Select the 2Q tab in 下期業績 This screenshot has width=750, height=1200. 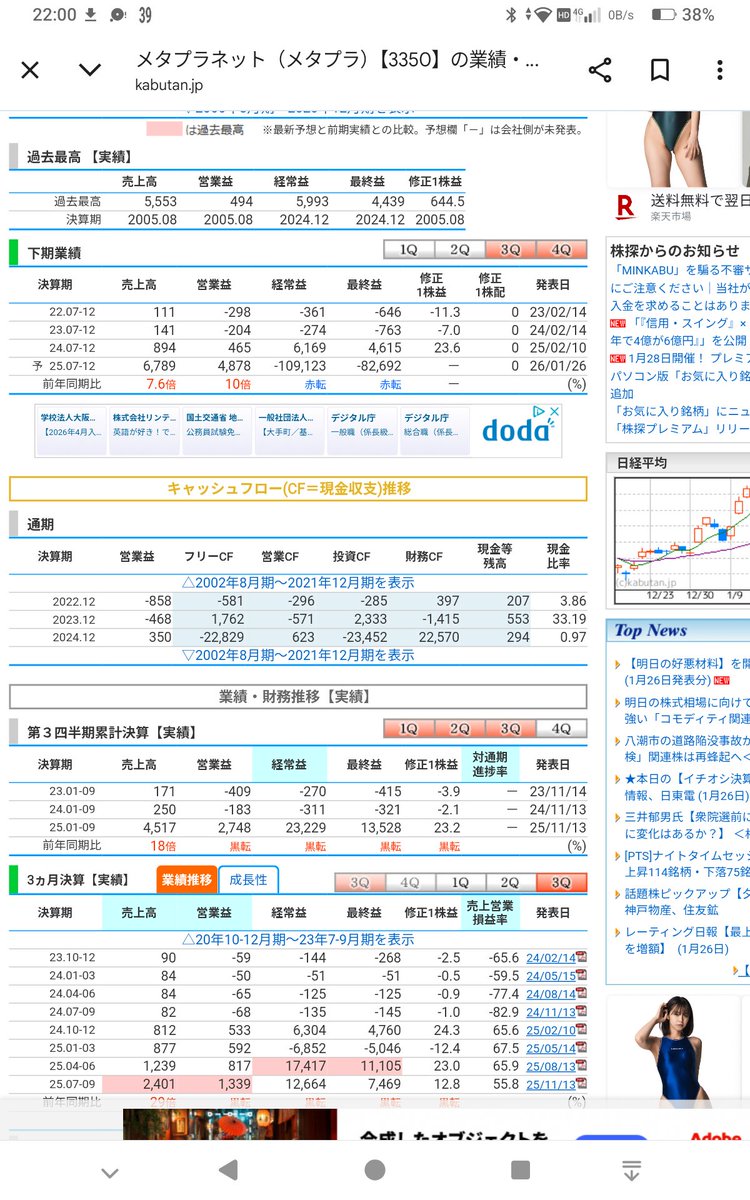[x=459, y=250]
